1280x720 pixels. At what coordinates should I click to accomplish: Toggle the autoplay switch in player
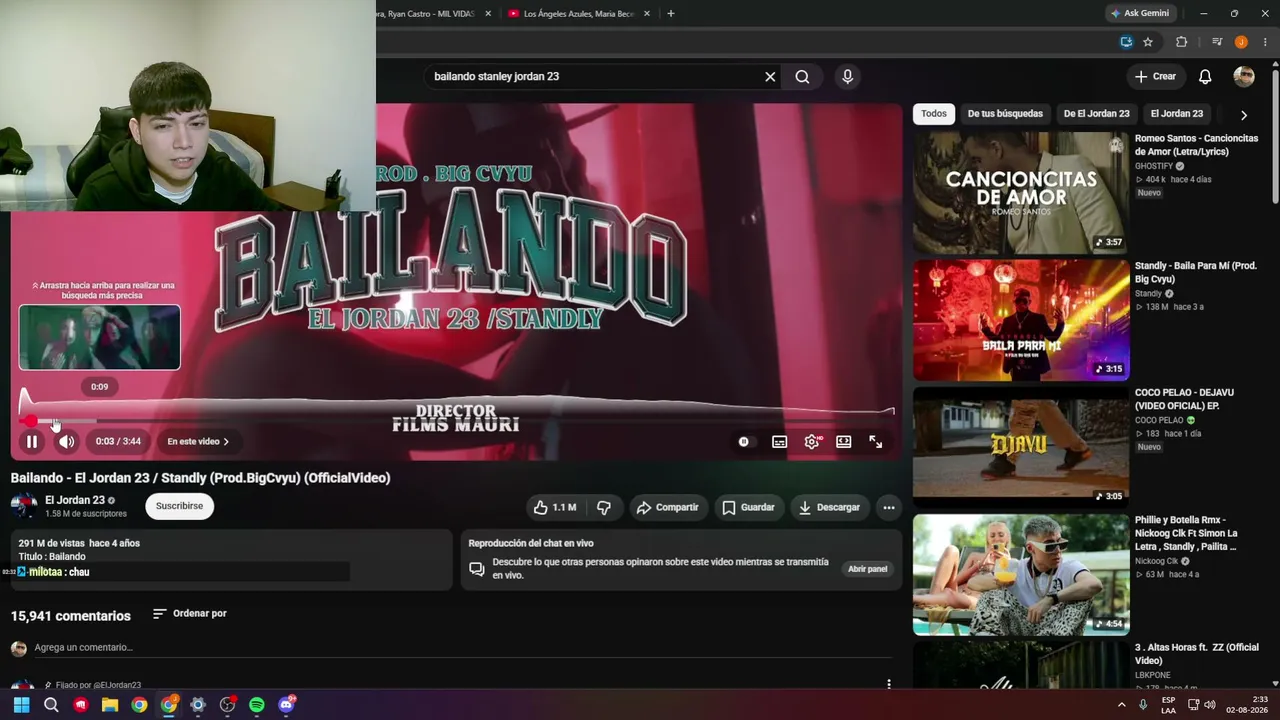coord(743,441)
